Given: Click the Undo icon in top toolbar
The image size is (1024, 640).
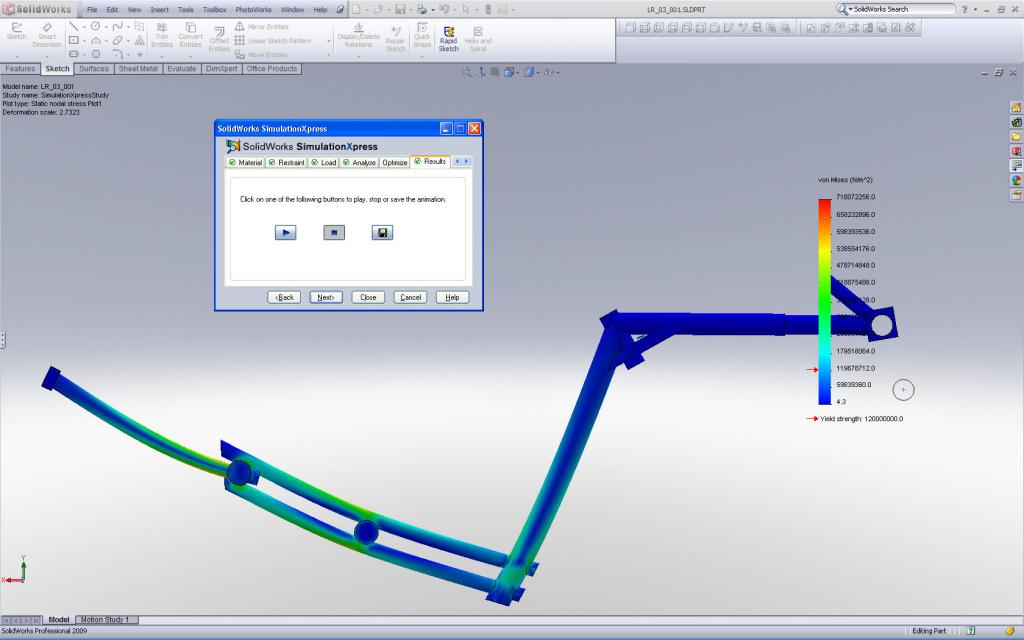Looking at the screenshot, I should point(444,9).
